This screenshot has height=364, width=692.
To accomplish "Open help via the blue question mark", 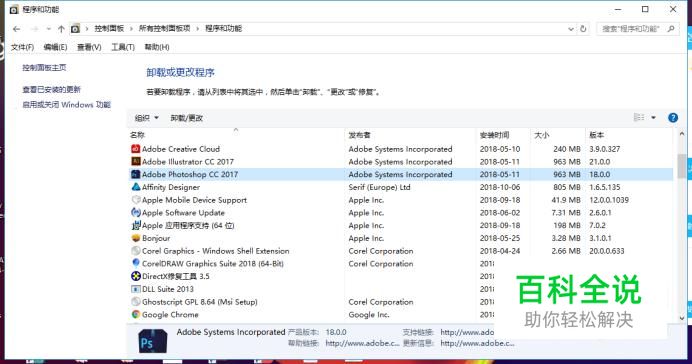I will (x=673, y=118).
